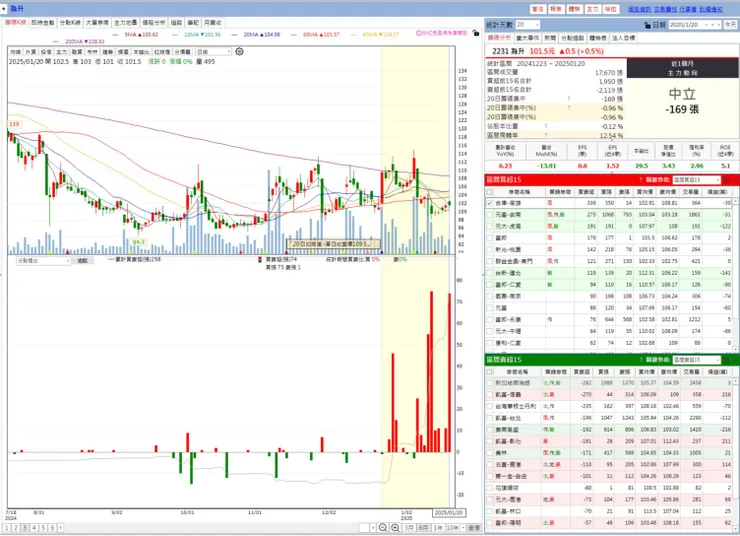Check the buyer row with 買賣超 336
740x536 pixels.
click(489, 203)
